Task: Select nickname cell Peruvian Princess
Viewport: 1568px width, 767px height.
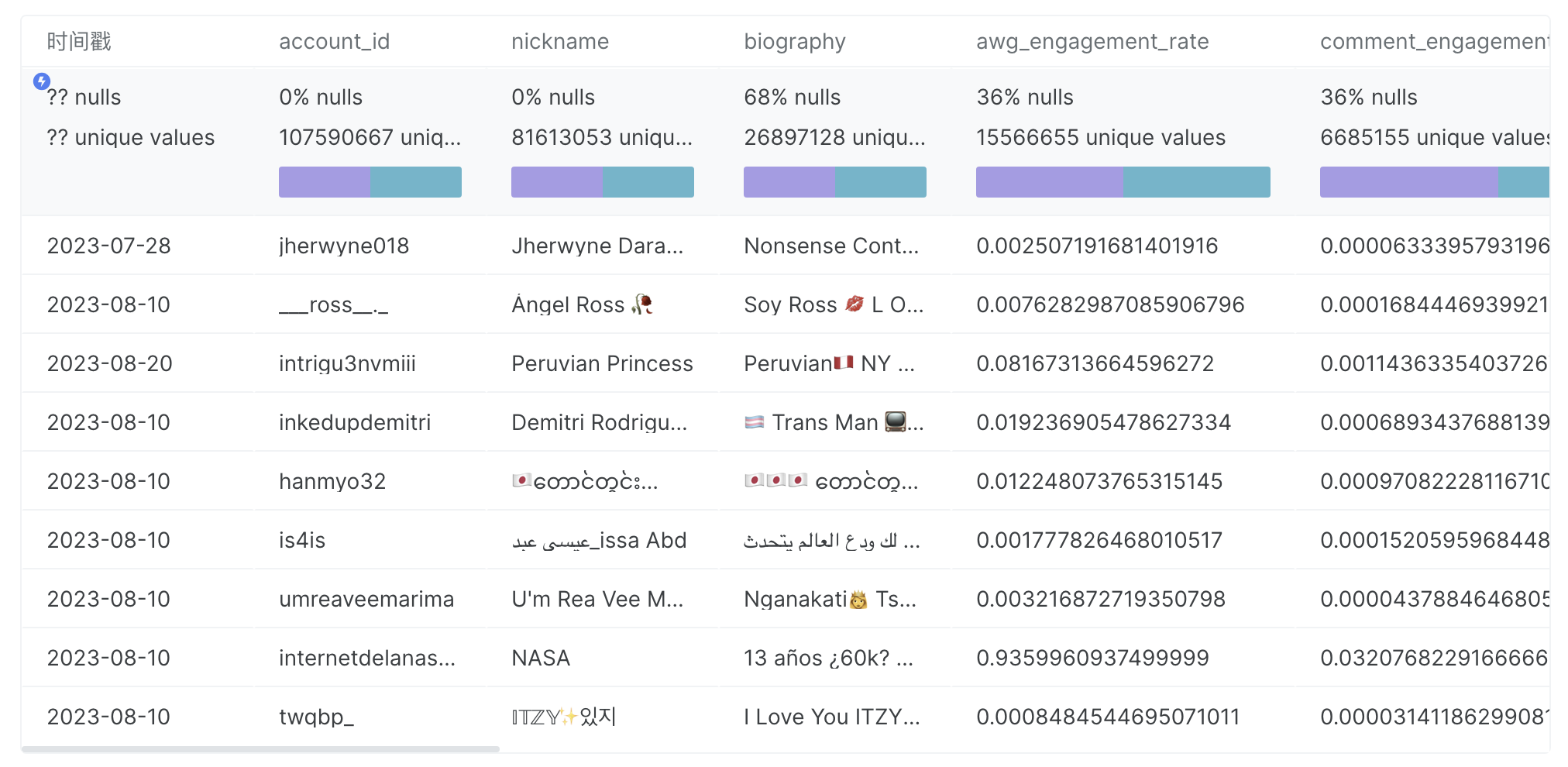Action: click(602, 363)
